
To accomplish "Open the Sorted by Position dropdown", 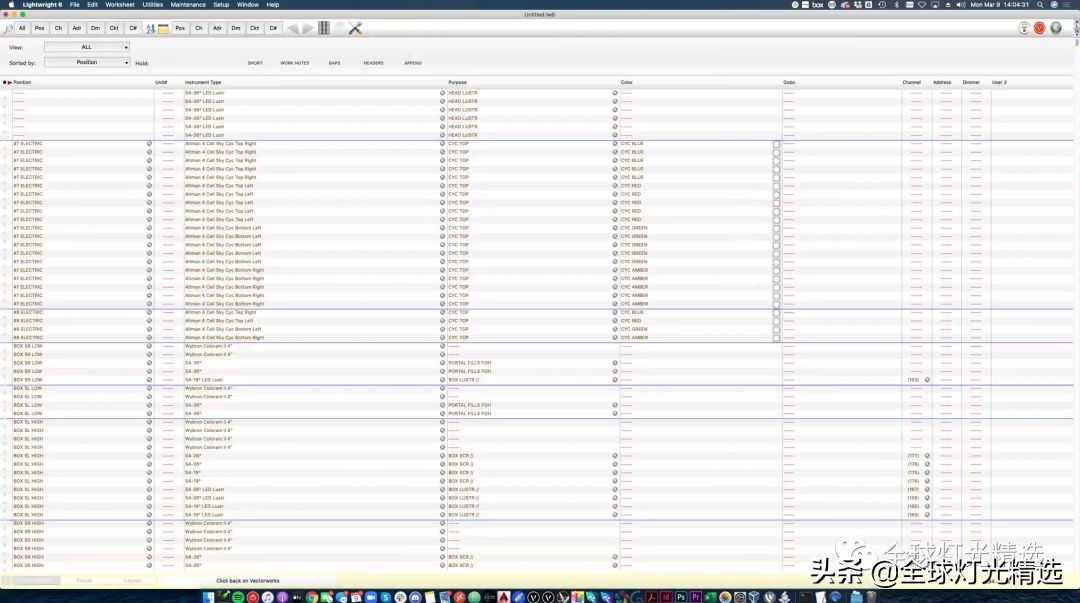I will 87,62.
